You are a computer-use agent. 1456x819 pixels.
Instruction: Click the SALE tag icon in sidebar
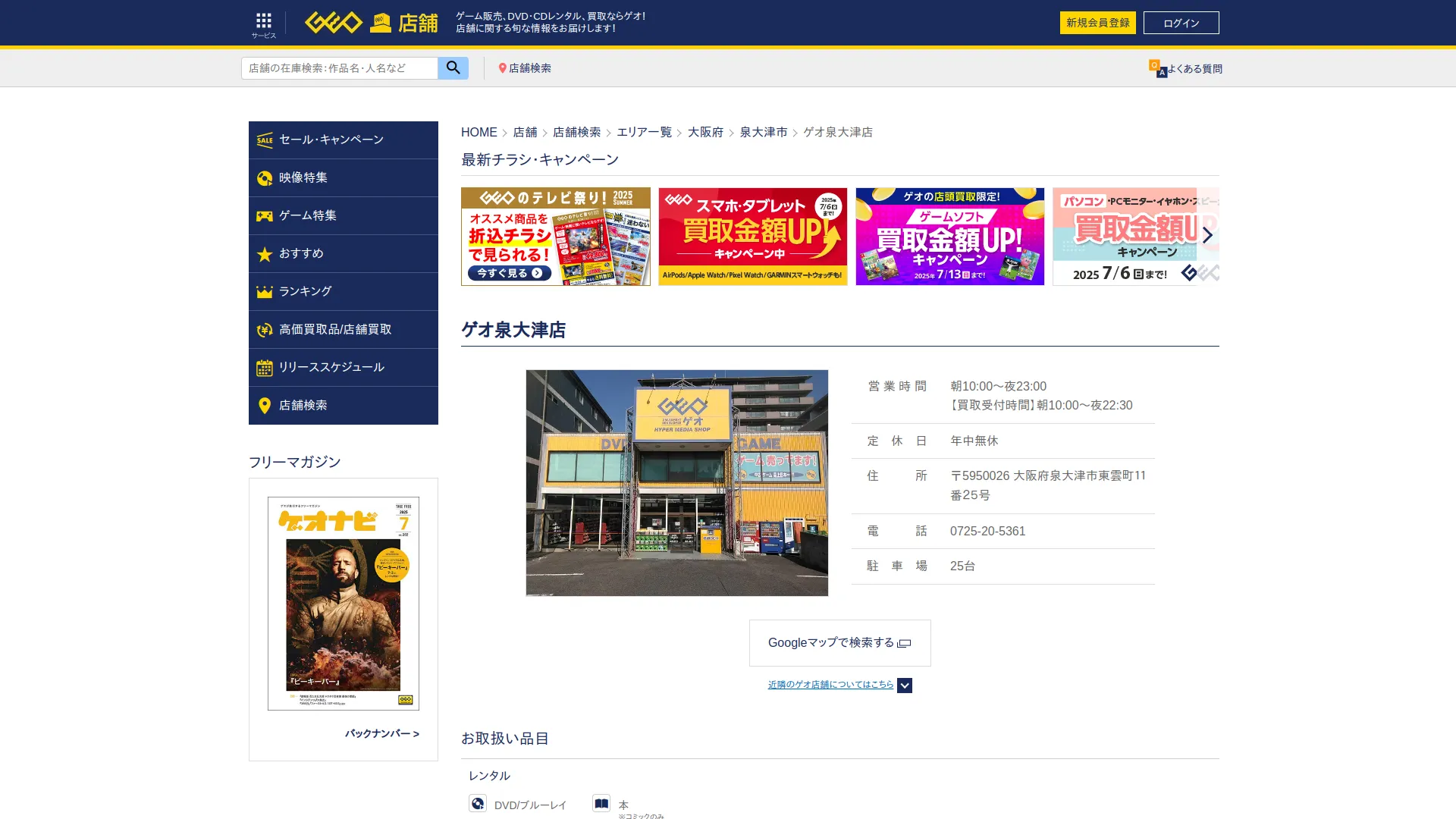pyautogui.click(x=265, y=140)
